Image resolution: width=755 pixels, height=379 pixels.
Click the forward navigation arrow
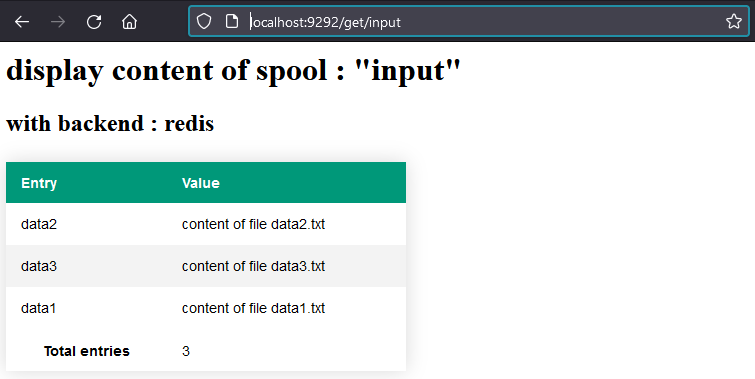[x=58, y=22]
